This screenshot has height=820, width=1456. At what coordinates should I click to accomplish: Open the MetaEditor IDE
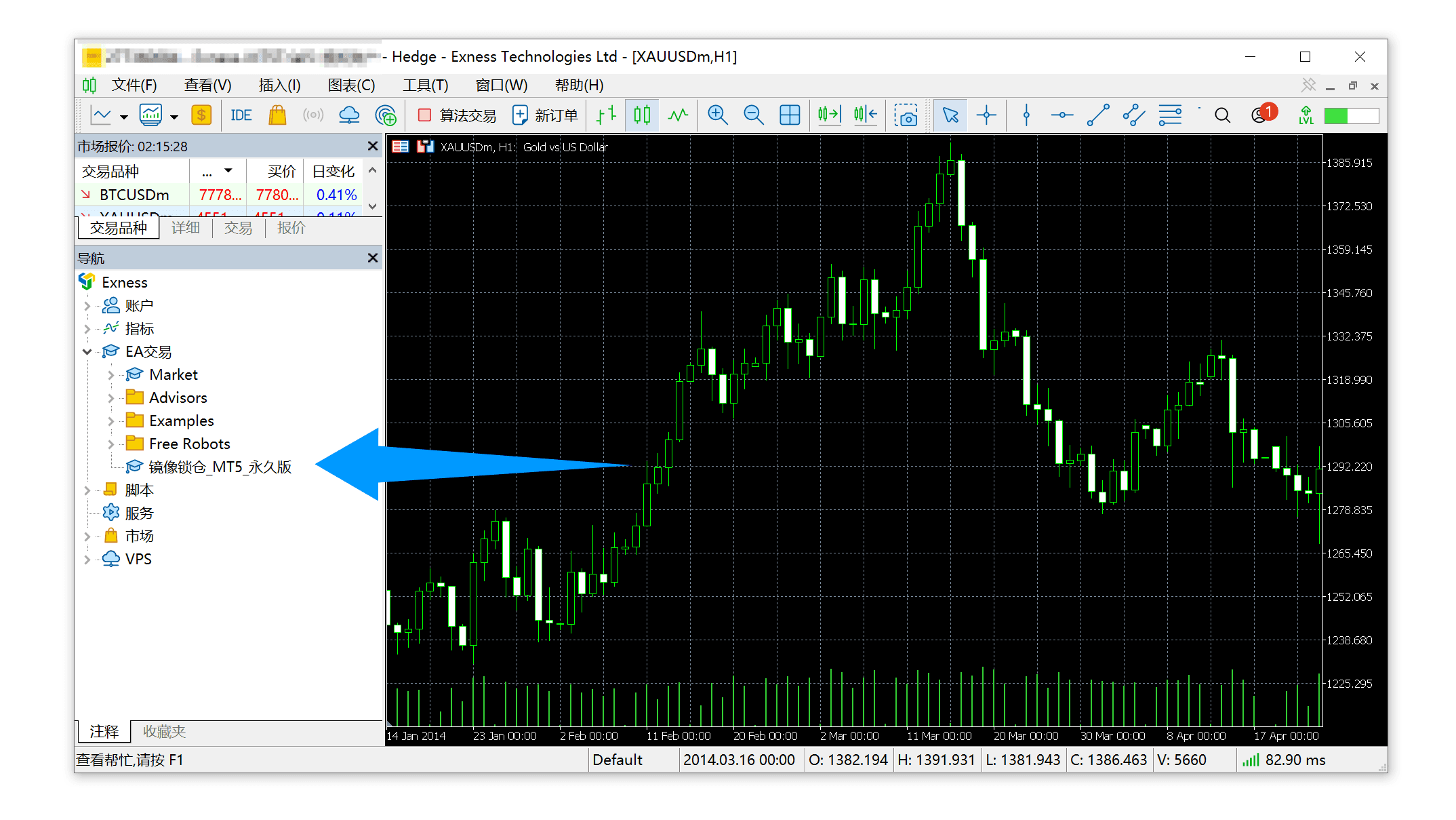click(x=241, y=115)
